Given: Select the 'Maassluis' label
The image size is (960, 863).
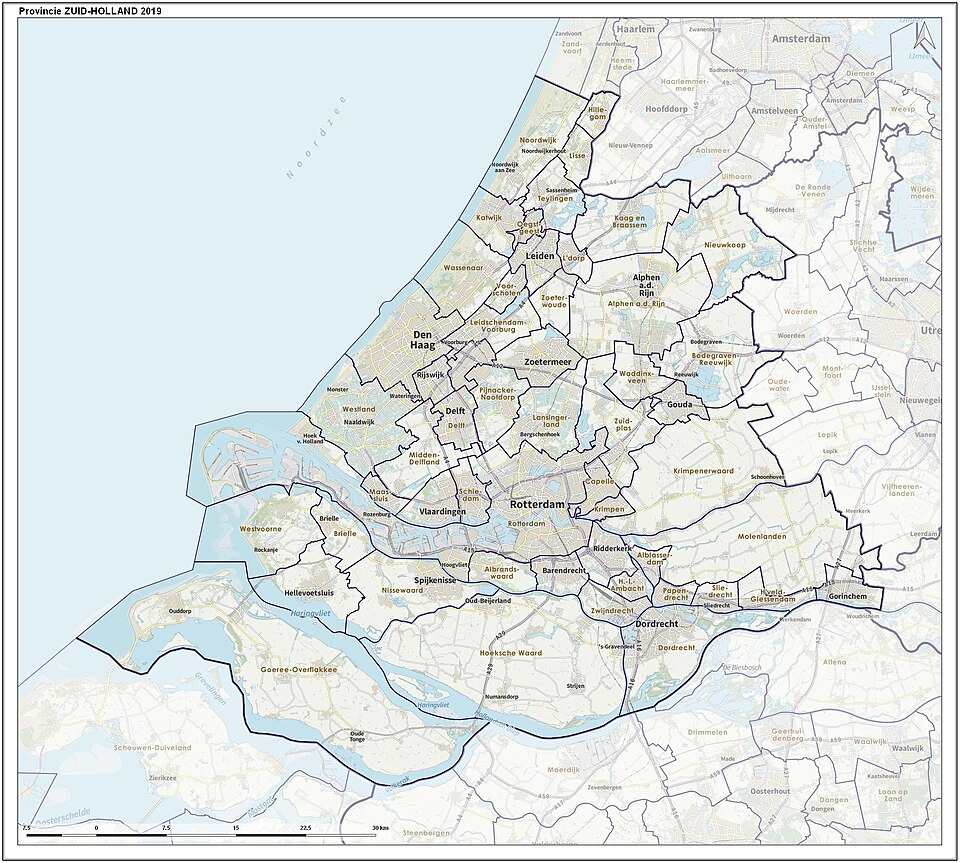Looking at the screenshot, I should pyautogui.click(x=379, y=495).
